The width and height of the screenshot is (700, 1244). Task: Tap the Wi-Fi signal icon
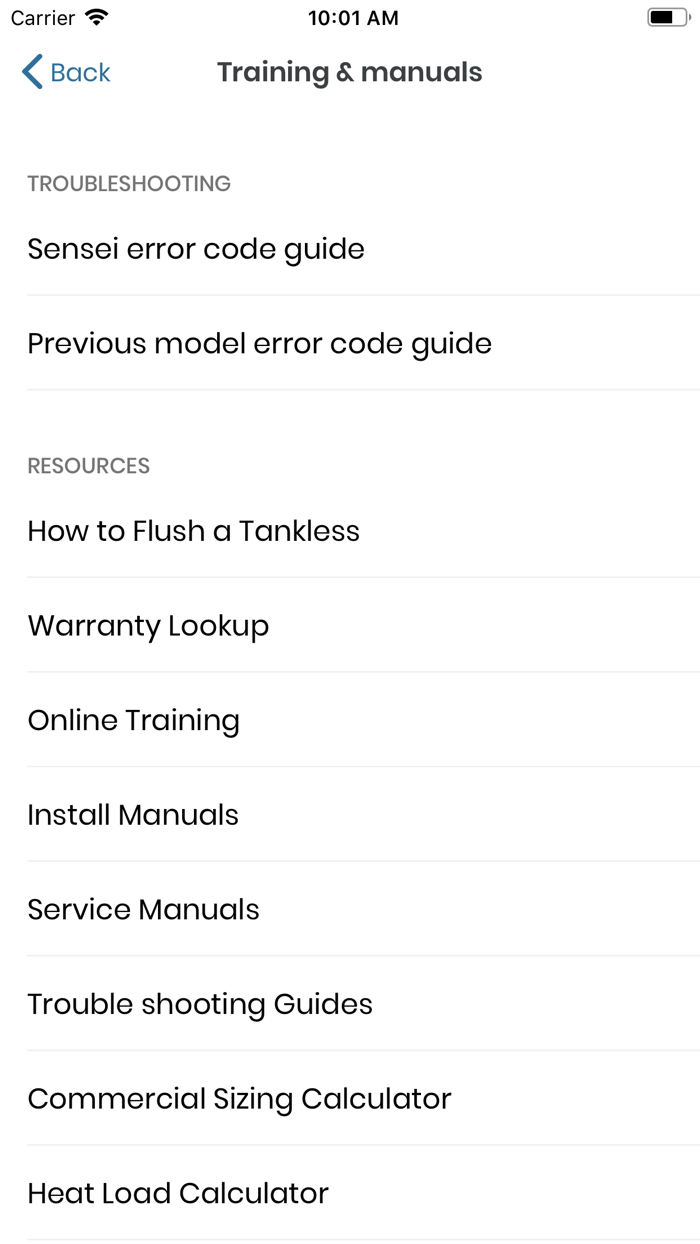97,18
